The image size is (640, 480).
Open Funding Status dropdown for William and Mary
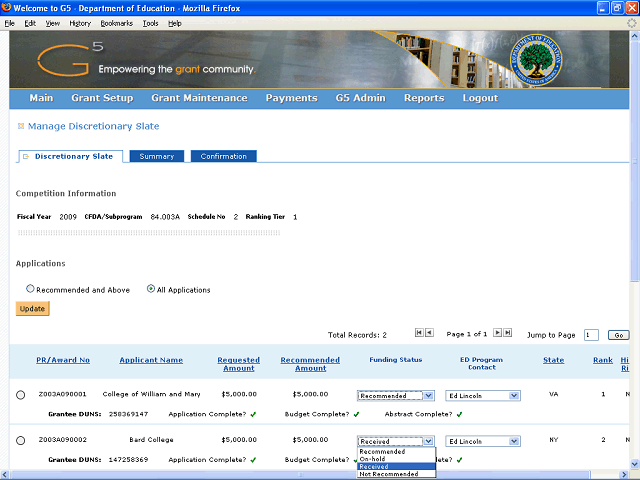click(x=396, y=396)
